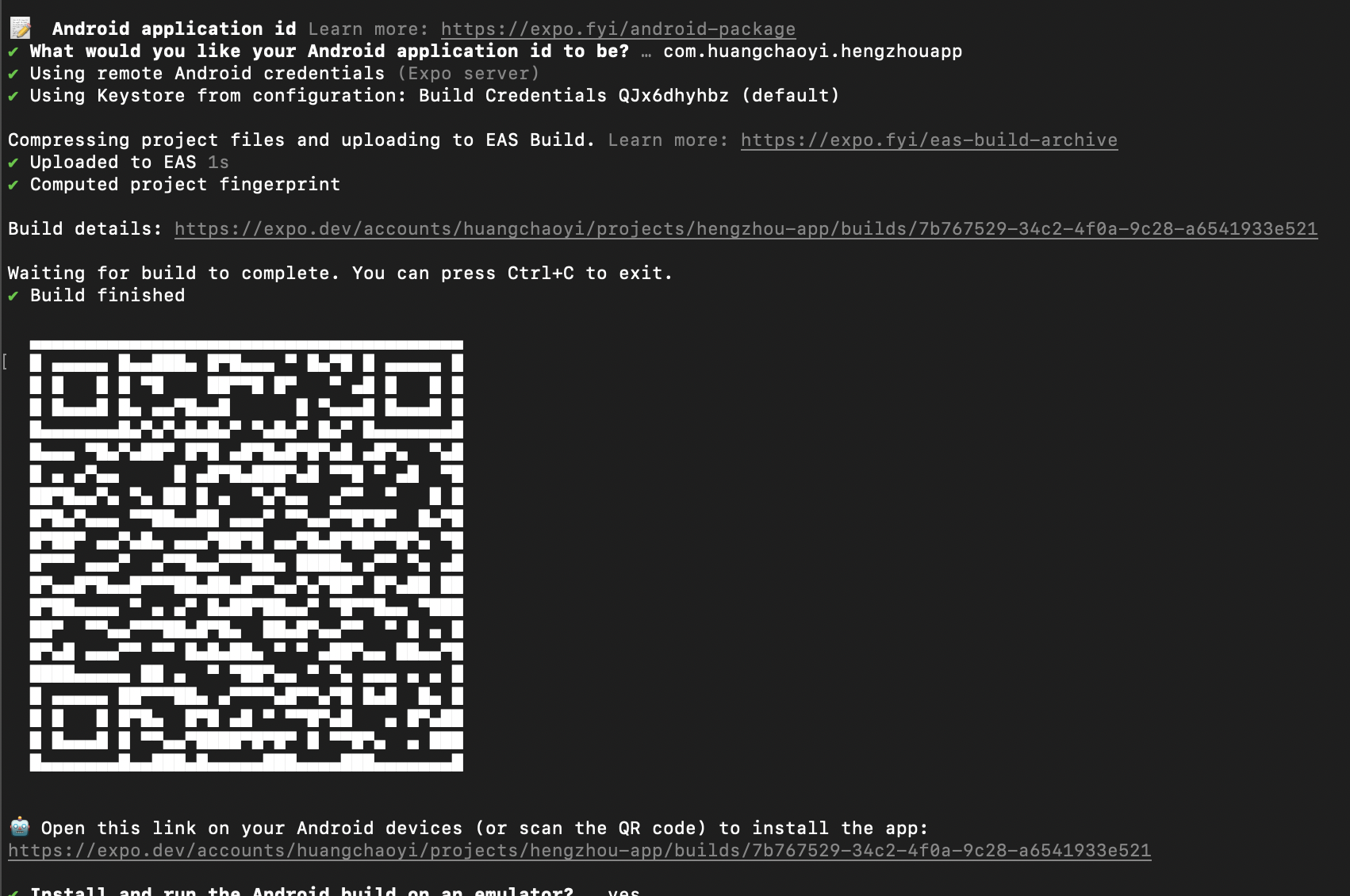Open the Android install link below QR code
The height and width of the screenshot is (896, 1350).
579,851
